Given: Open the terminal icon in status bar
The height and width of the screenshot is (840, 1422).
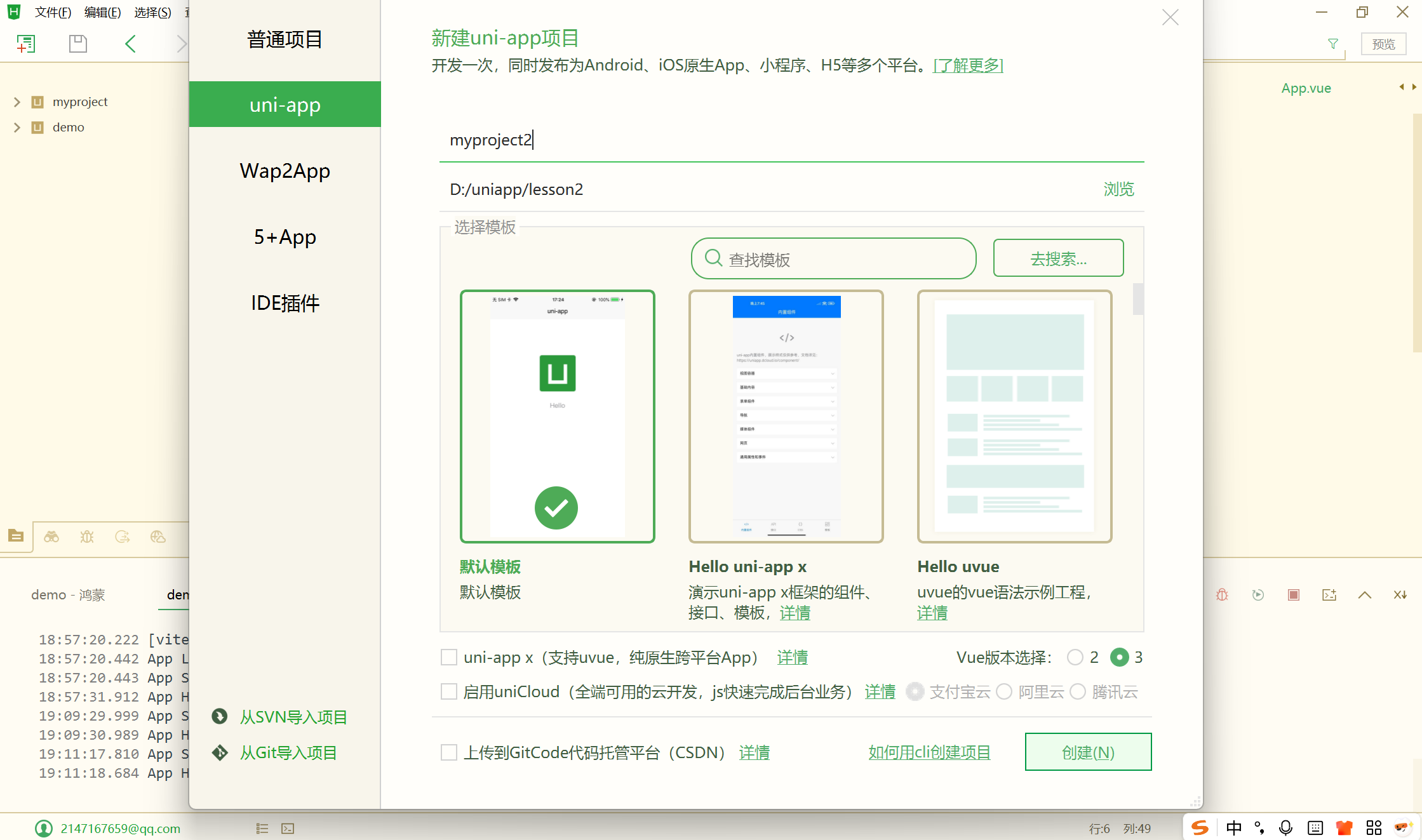Looking at the screenshot, I should pyautogui.click(x=288, y=829).
